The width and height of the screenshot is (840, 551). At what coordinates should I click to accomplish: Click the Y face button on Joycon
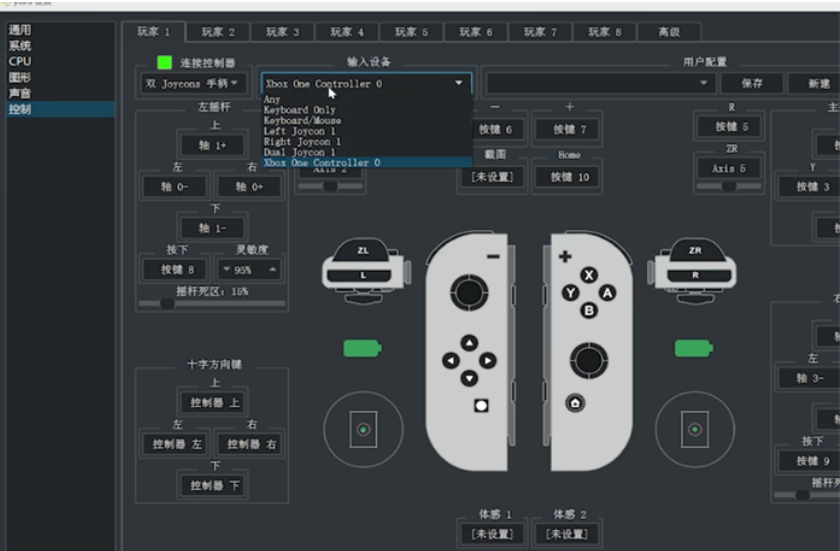tap(571, 293)
